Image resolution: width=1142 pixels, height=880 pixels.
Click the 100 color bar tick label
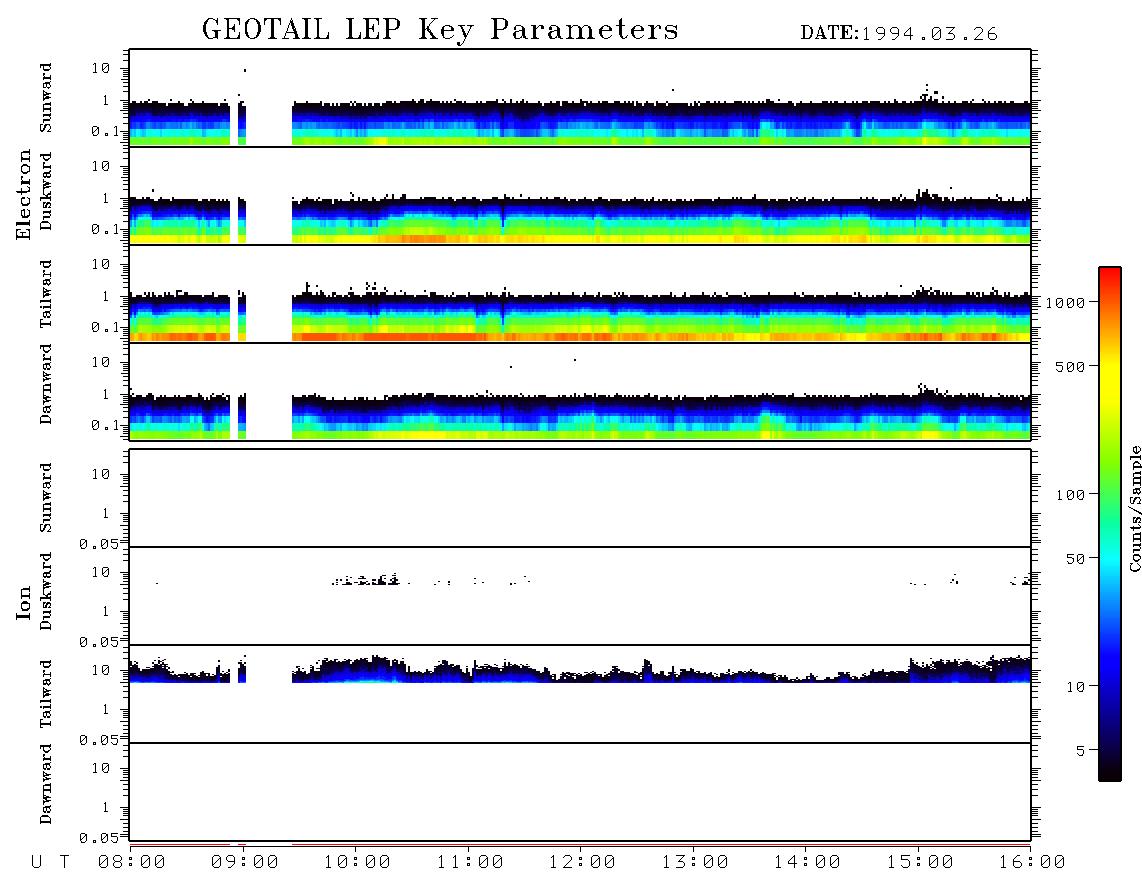point(1070,495)
